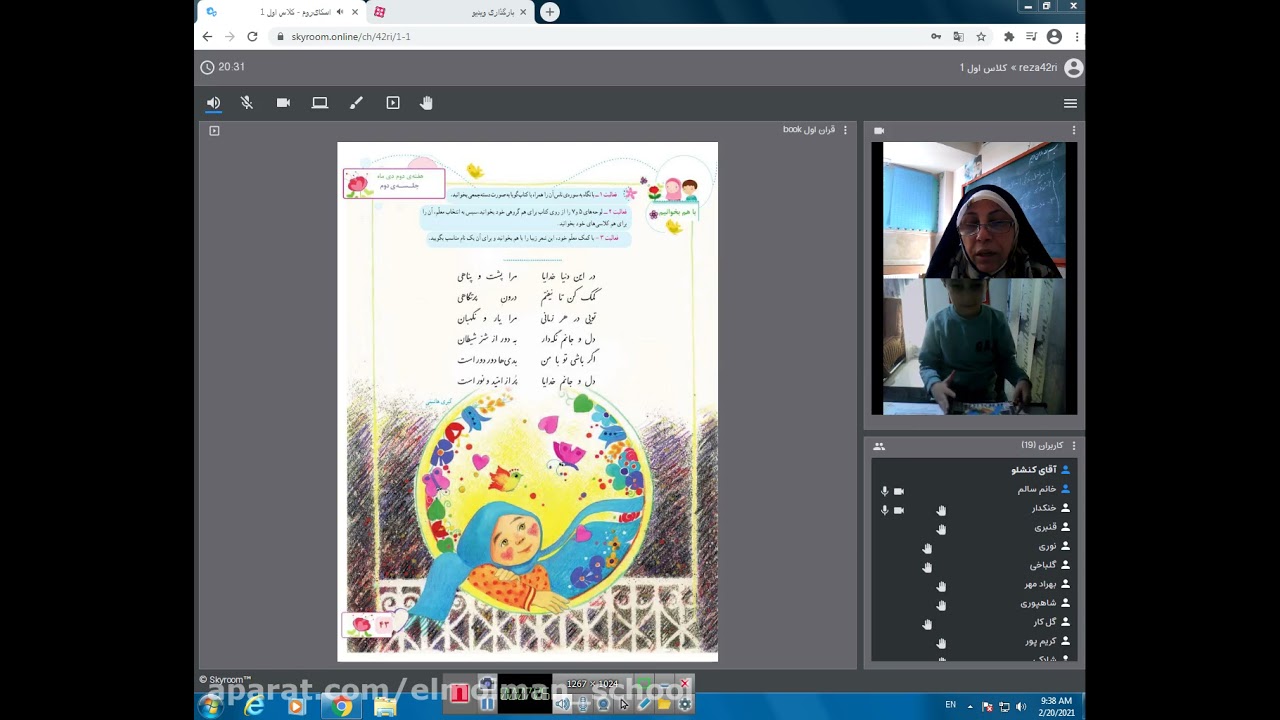The height and width of the screenshot is (720, 1280).
Task: Click the presentation panel icon at top-left
Action: click(x=214, y=130)
